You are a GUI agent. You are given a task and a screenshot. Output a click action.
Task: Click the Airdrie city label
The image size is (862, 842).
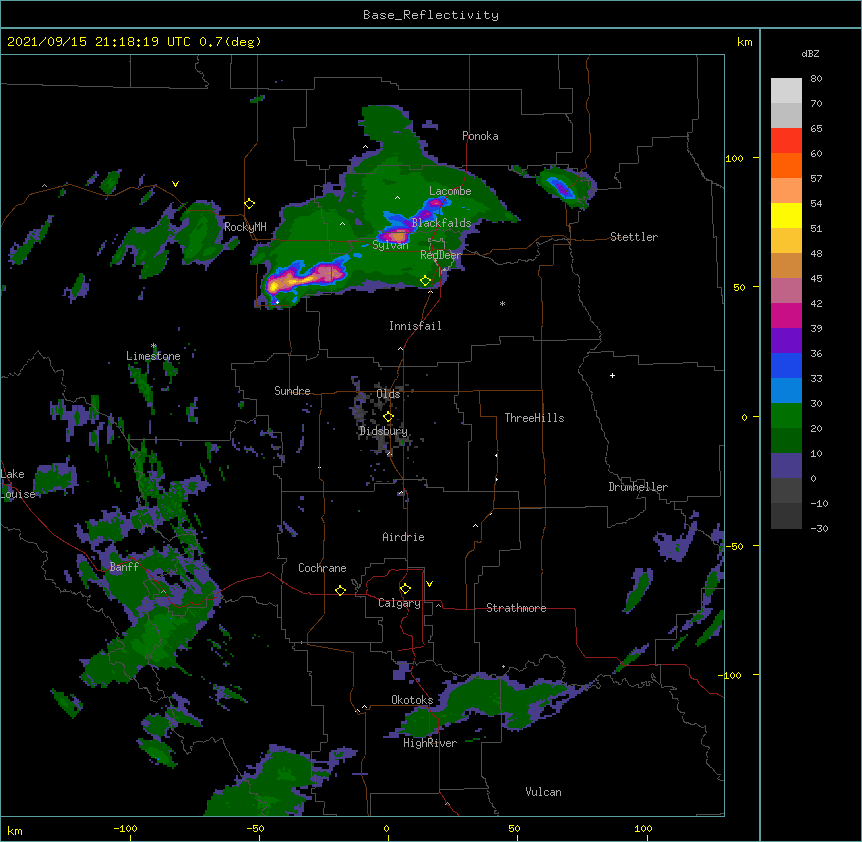tap(404, 537)
